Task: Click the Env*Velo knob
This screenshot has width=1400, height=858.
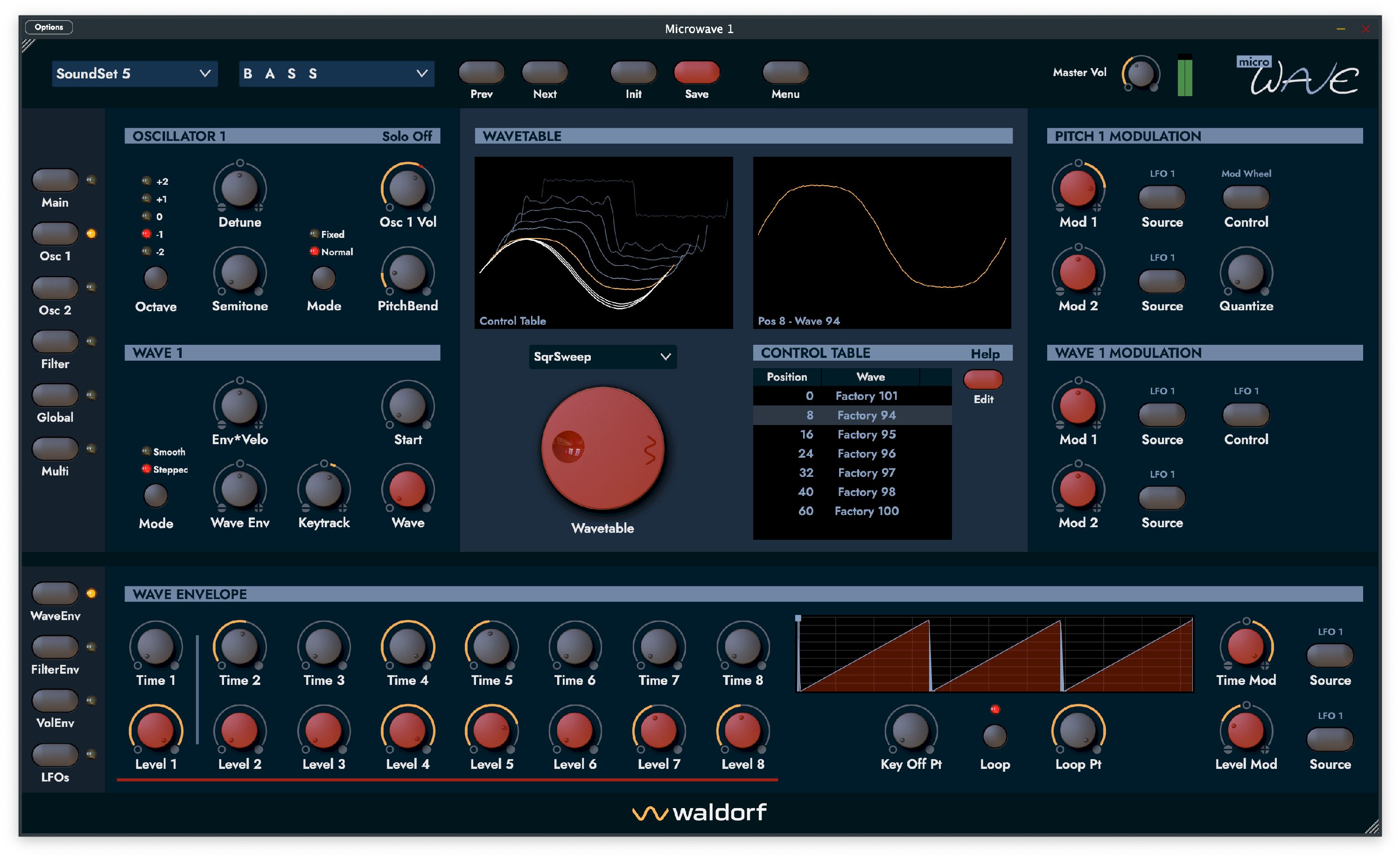Action: 240,406
